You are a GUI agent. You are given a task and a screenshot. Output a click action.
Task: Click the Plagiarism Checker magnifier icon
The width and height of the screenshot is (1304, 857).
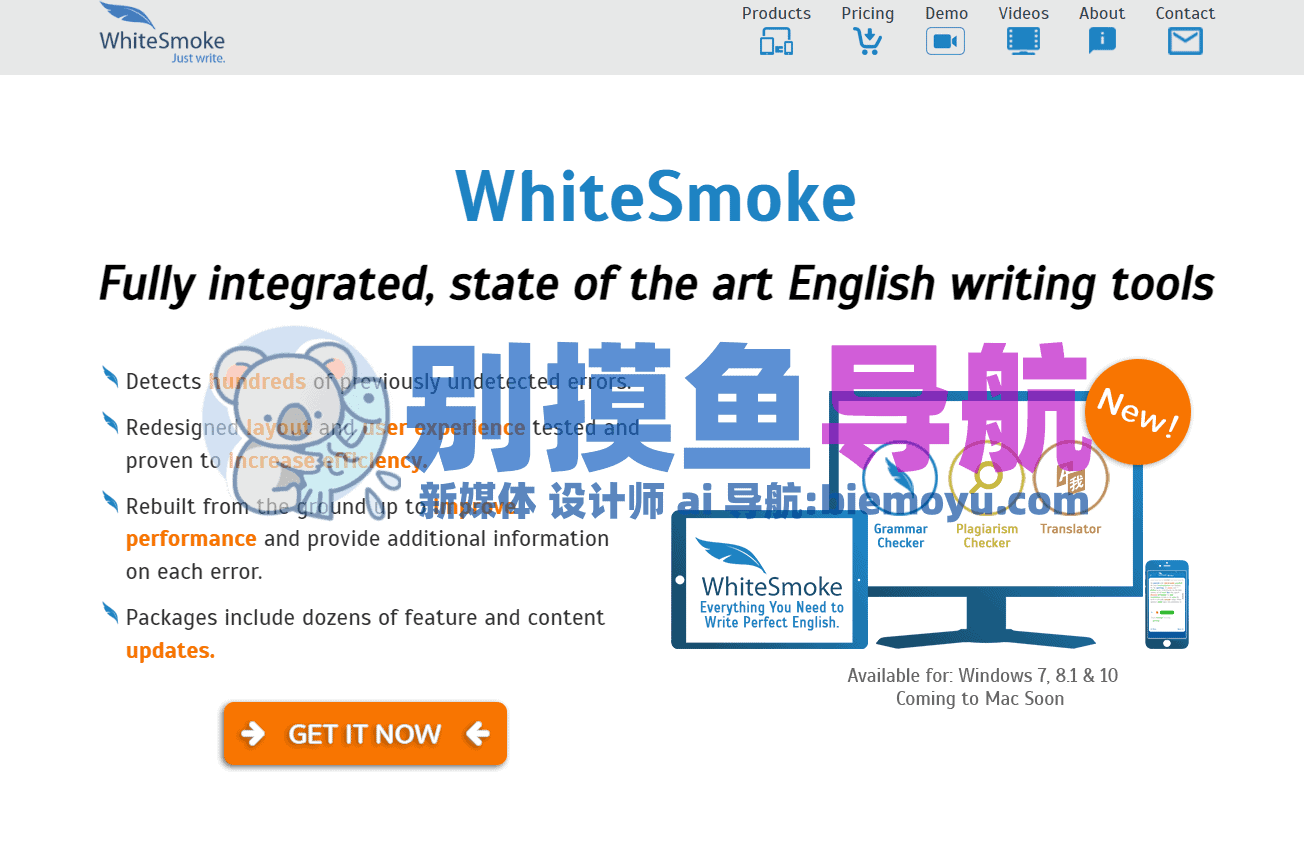pyautogui.click(x=986, y=478)
